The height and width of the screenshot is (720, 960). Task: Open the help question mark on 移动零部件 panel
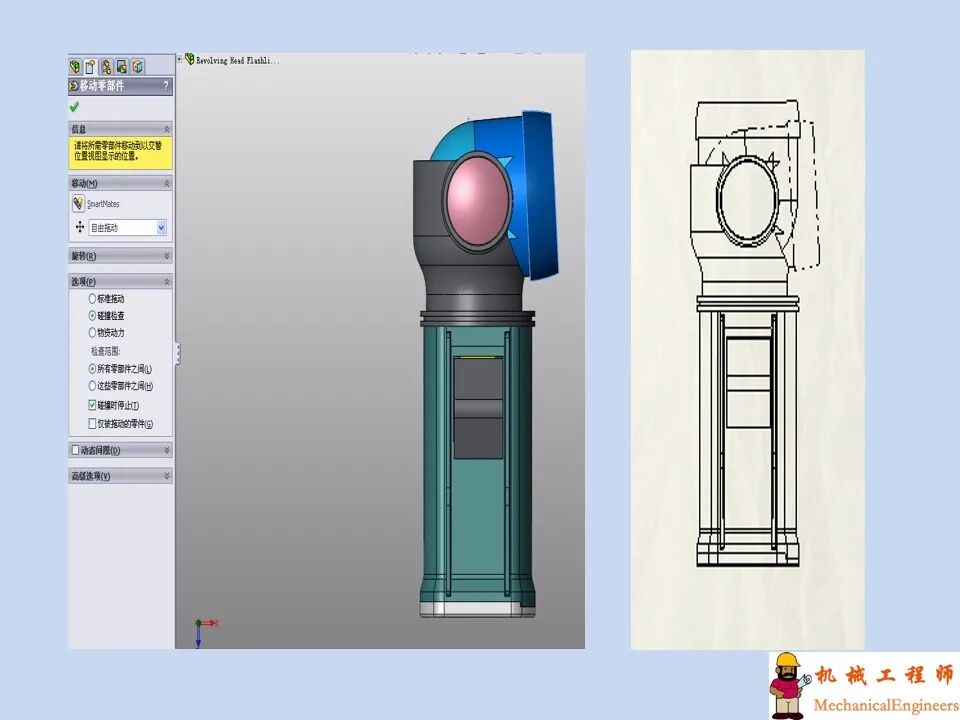166,85
